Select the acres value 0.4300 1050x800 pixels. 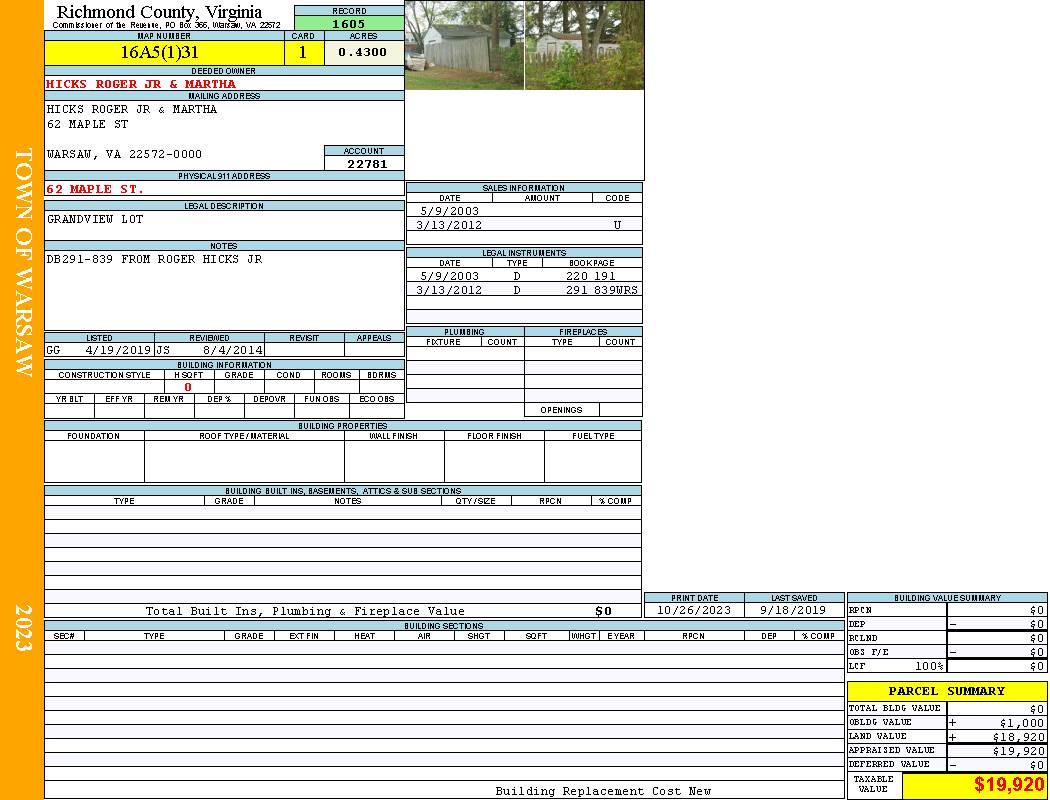[x=362, y=53]
